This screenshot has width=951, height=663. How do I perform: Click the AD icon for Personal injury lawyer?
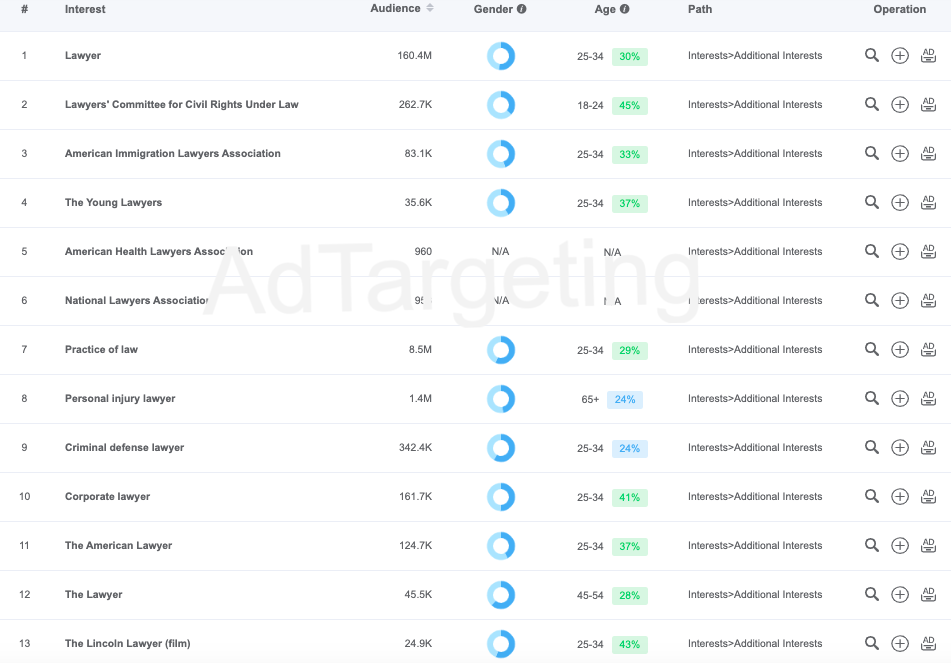tap(928, 399)
